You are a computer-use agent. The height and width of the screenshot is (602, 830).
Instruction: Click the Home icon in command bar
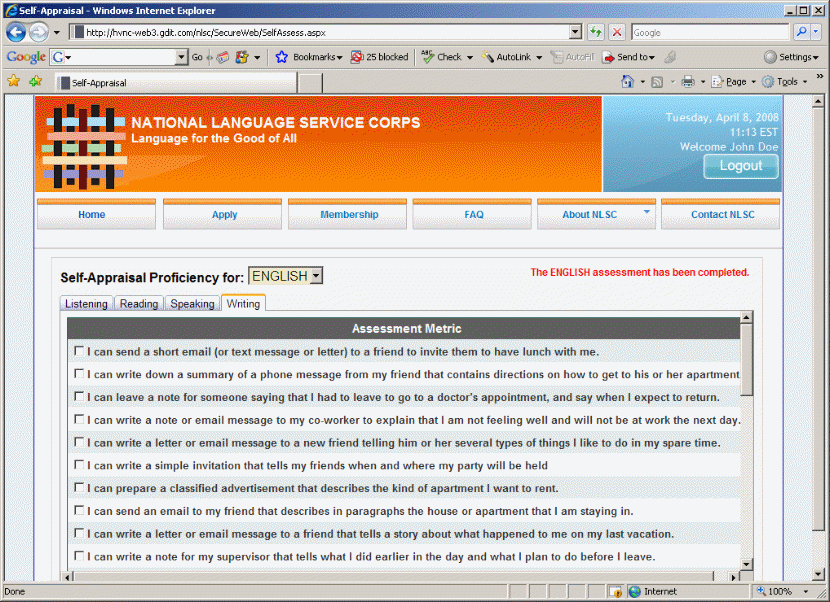coord(627,82)
